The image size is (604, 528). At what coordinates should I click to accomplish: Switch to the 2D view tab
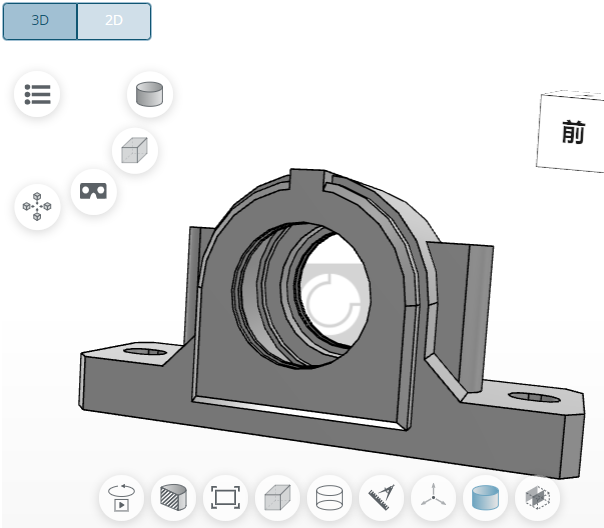(x=114, y=21)
